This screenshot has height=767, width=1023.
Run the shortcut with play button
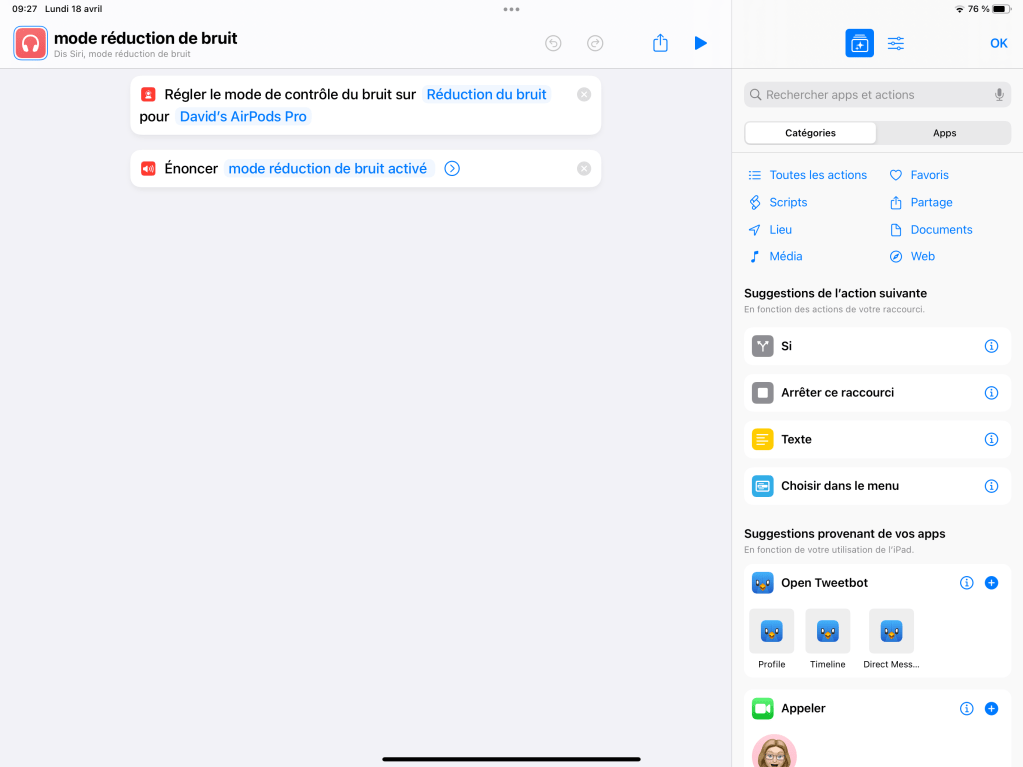pyautogui.click(x=700, y=43)
